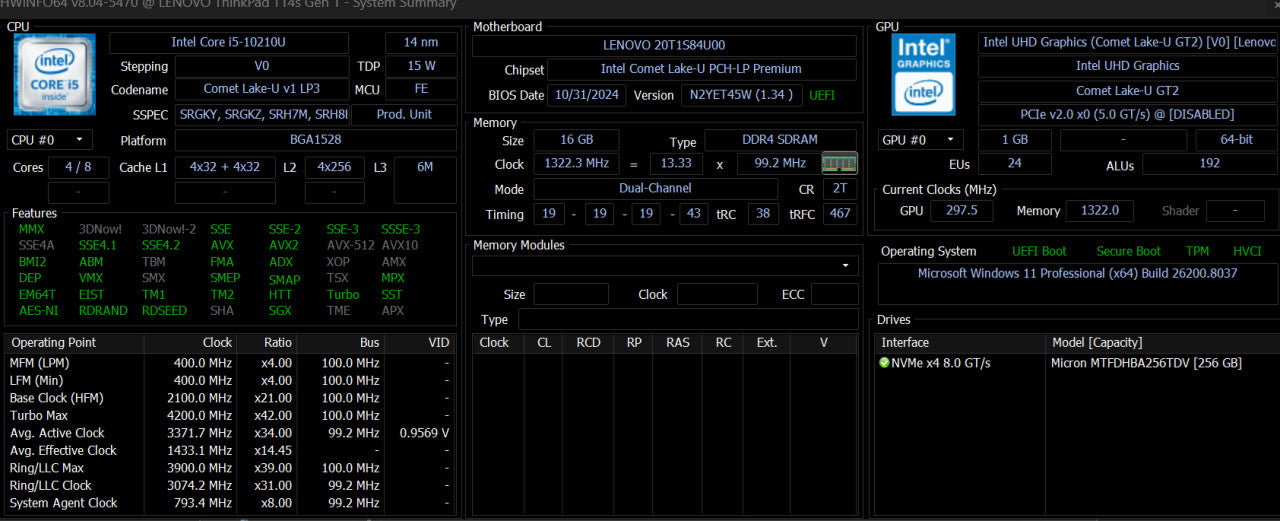1280x521 pixels.
Task: Click memory clock value 1322.3 MHz
Action: 576,164
